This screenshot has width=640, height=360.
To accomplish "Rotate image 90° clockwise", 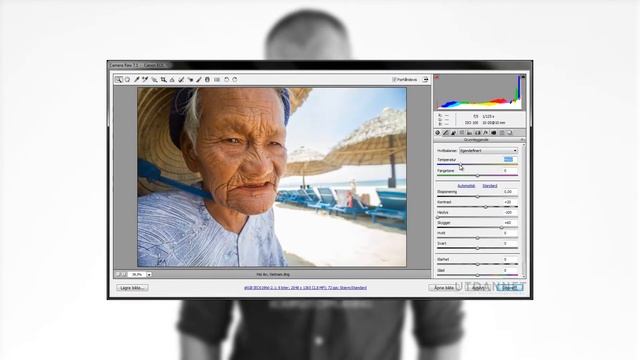I will (235, 80).
